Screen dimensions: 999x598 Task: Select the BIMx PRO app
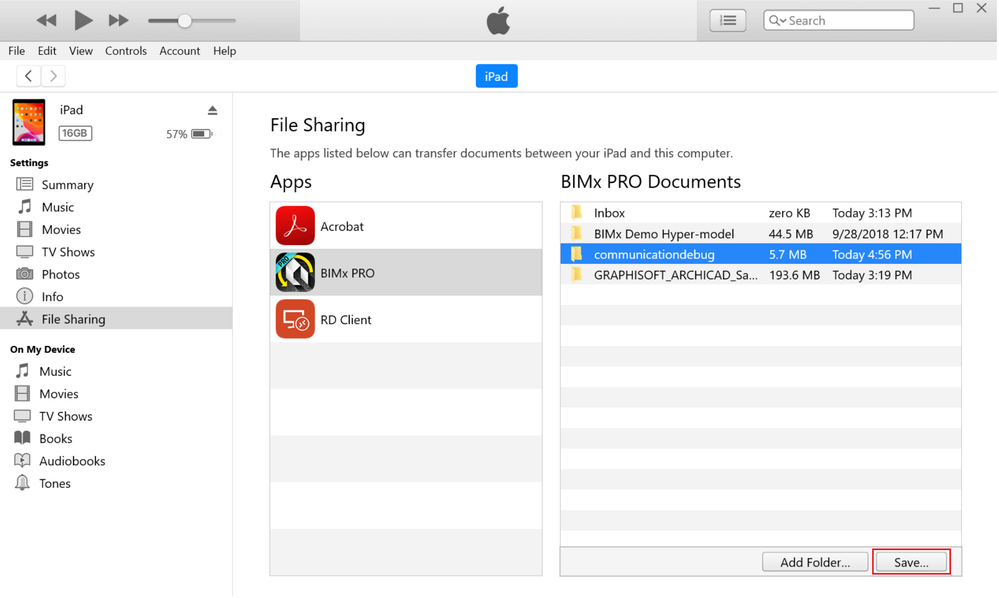(x=347, y=273)
